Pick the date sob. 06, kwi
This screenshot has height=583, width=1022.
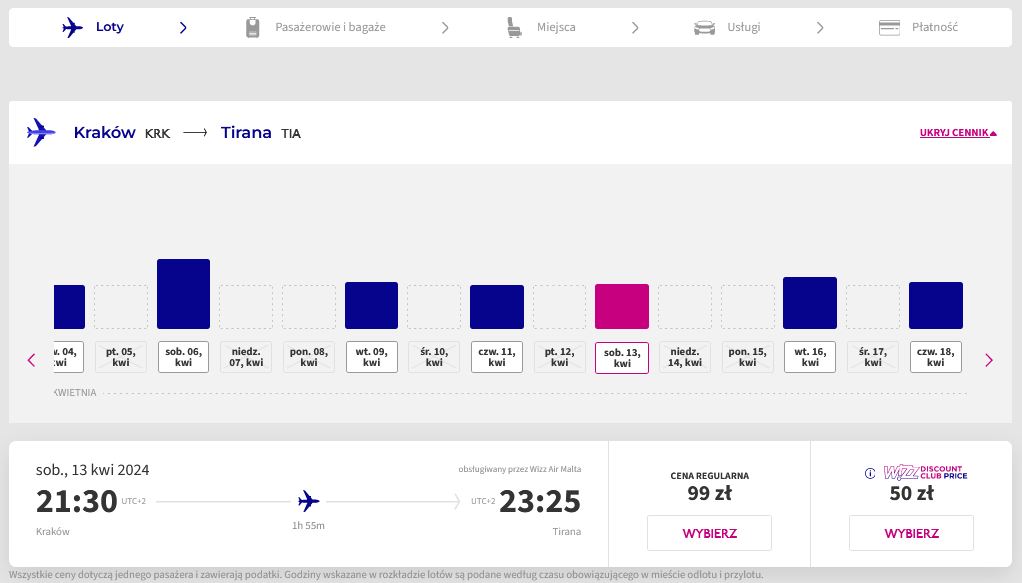pos(183,357)
